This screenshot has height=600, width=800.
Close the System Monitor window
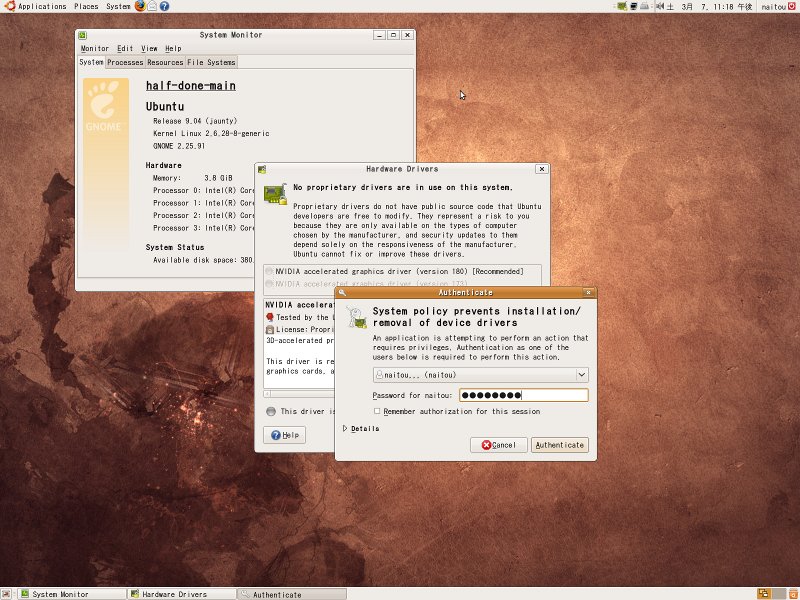tap(407, 35)
